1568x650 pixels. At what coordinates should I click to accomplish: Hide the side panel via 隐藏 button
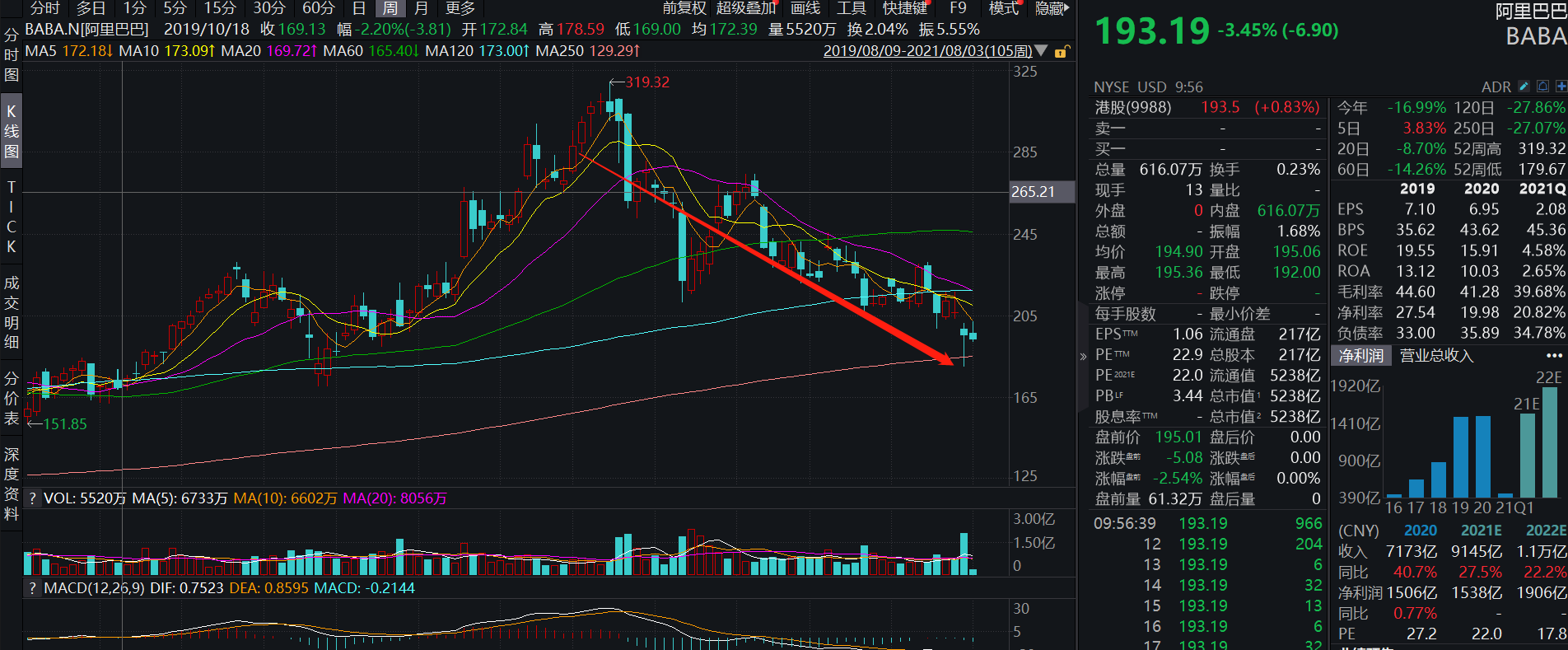point(1052,8)
